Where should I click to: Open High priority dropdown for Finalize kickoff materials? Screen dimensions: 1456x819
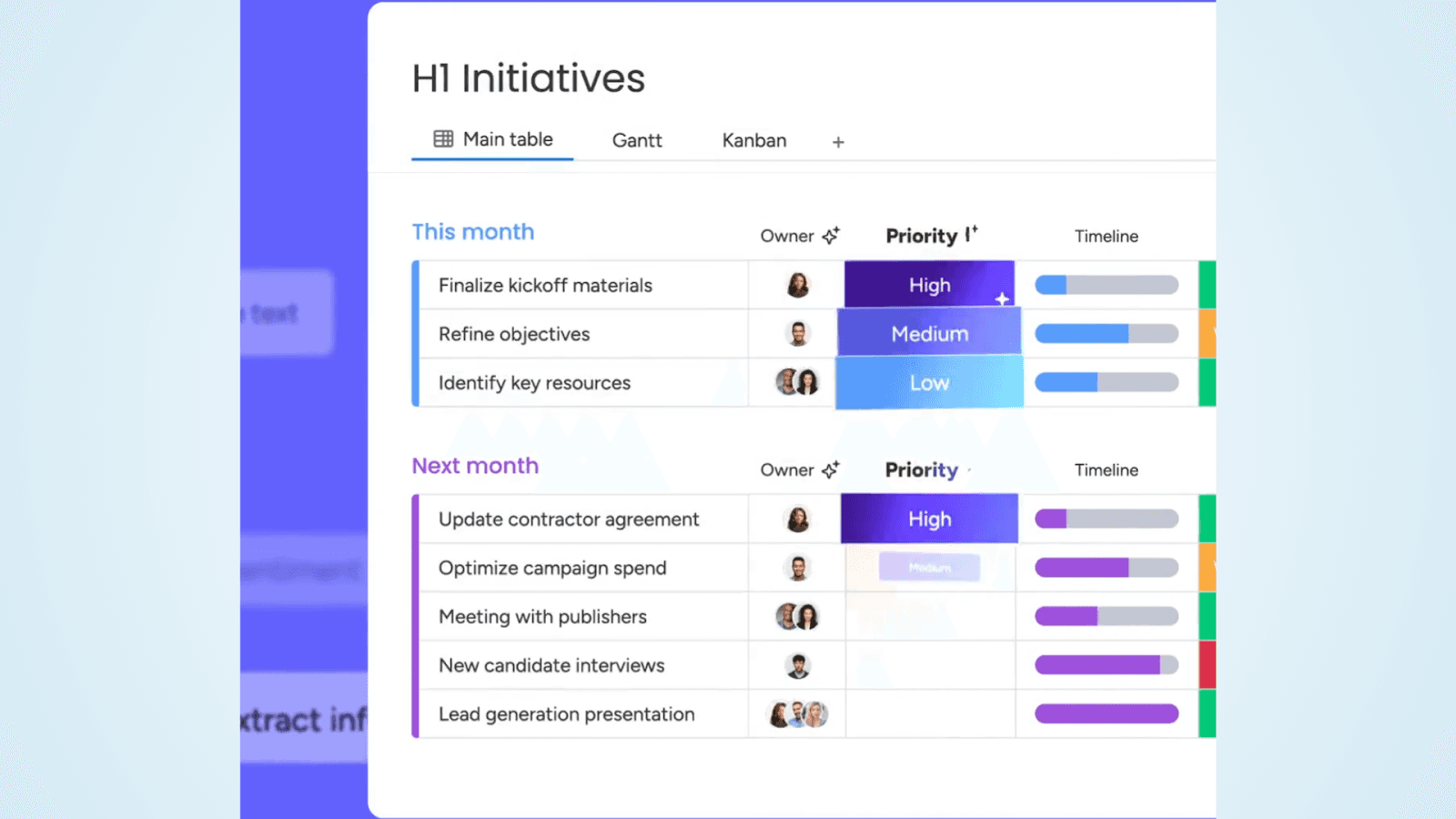coord(929,285)
